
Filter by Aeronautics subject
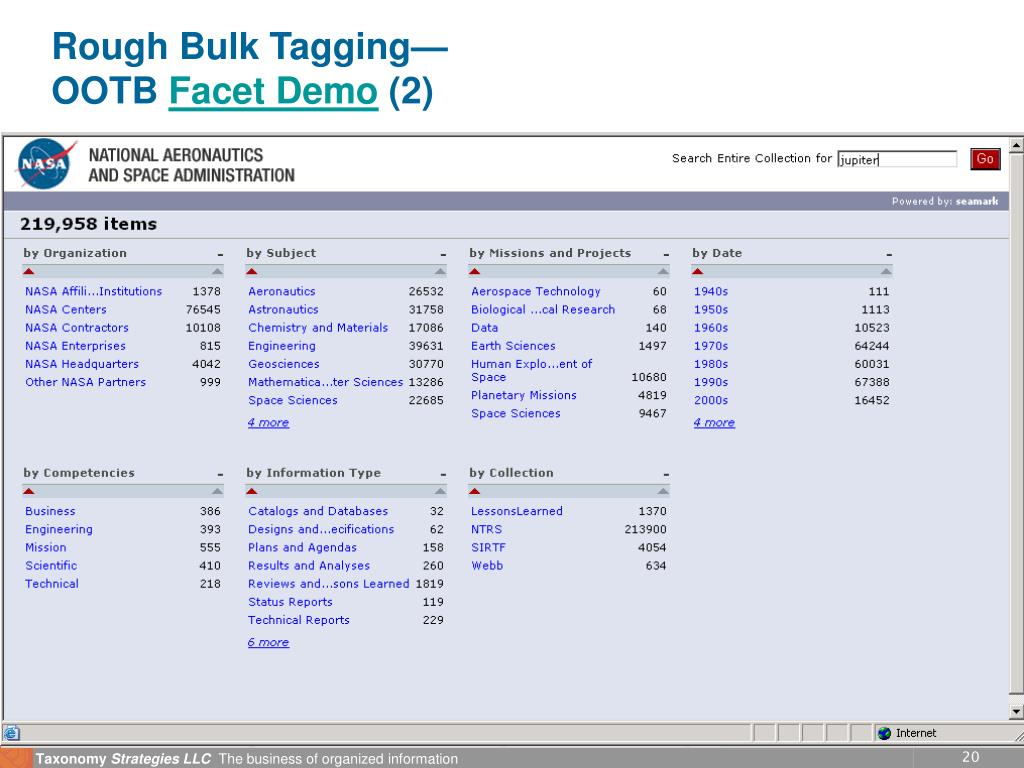click(281, 291)
